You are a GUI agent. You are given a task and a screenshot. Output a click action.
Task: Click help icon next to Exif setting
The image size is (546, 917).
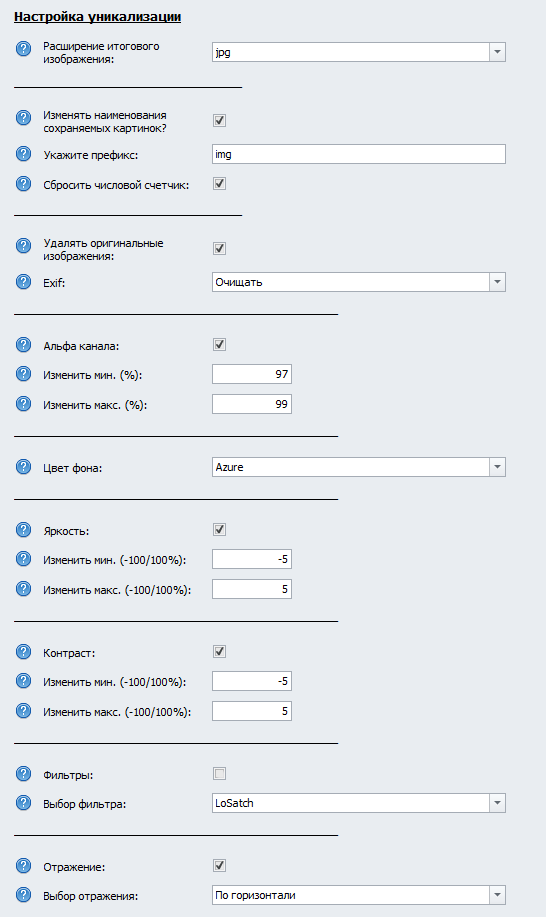tap(23, 282)
